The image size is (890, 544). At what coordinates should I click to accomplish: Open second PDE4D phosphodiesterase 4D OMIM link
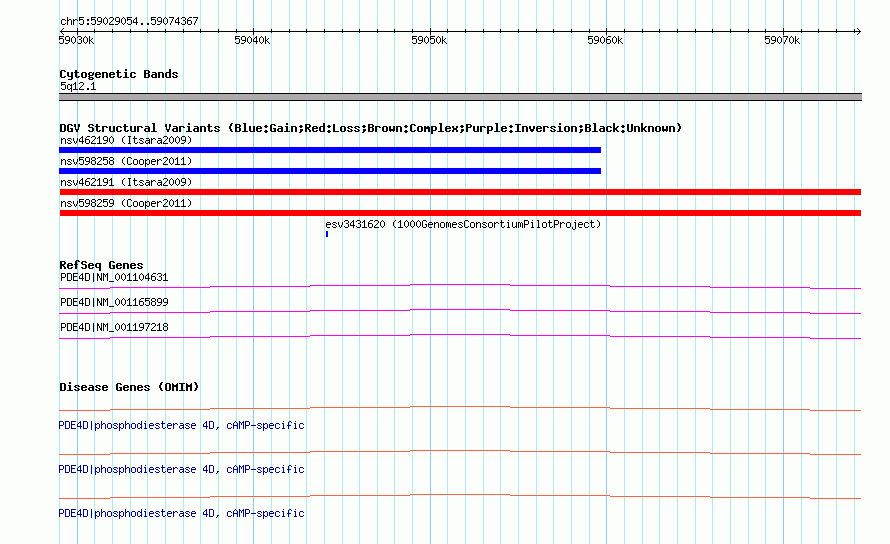(181, 470)
